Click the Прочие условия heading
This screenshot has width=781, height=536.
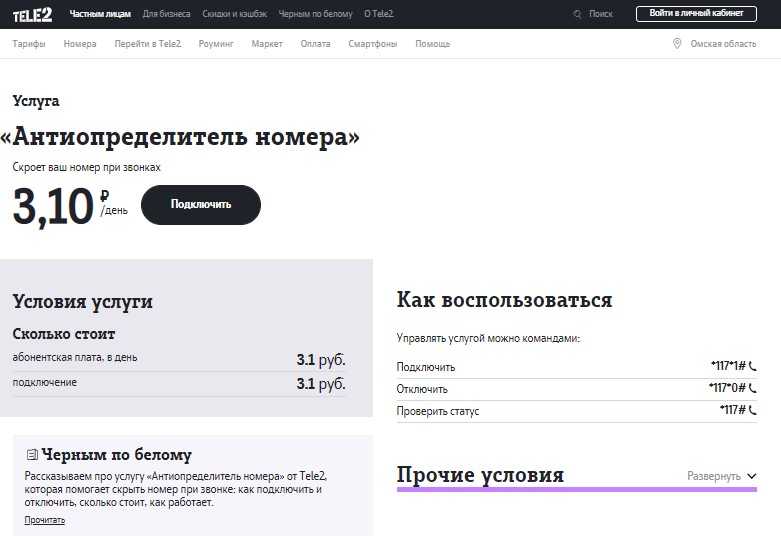point(480,475)
